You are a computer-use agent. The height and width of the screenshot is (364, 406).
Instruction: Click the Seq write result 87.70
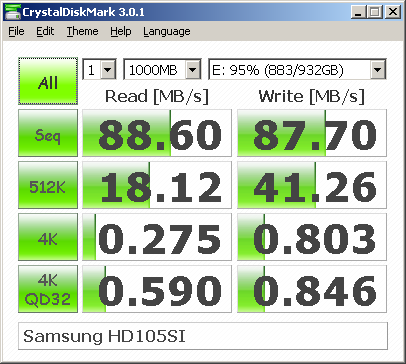click(312, 133)
